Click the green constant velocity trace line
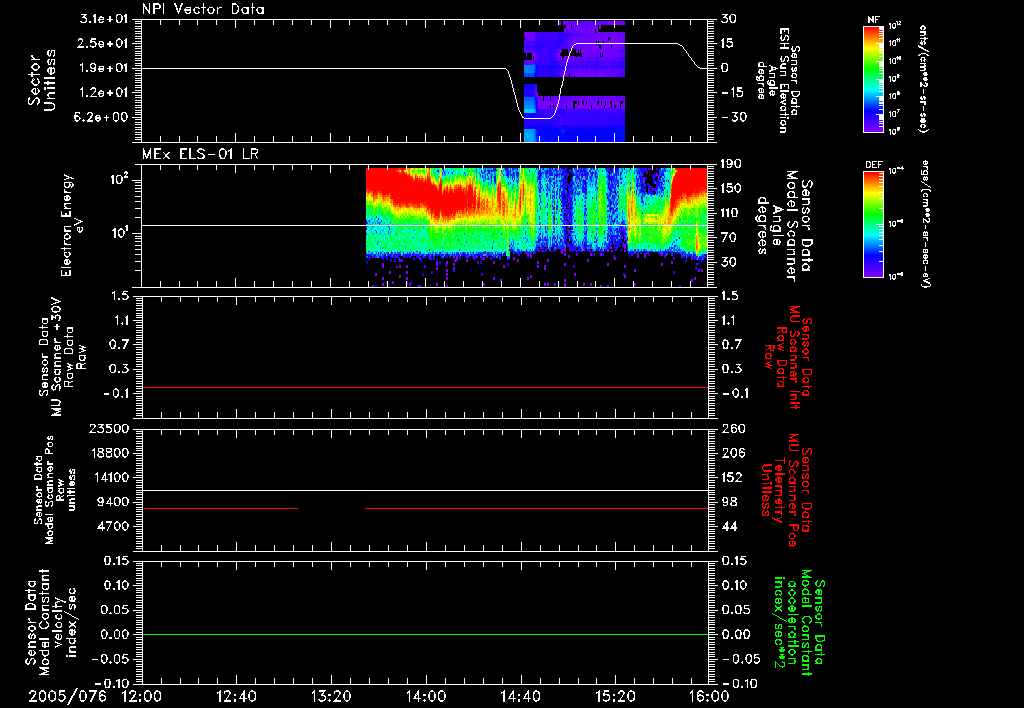Screen dimensions: 1024x708 point(425,634)
